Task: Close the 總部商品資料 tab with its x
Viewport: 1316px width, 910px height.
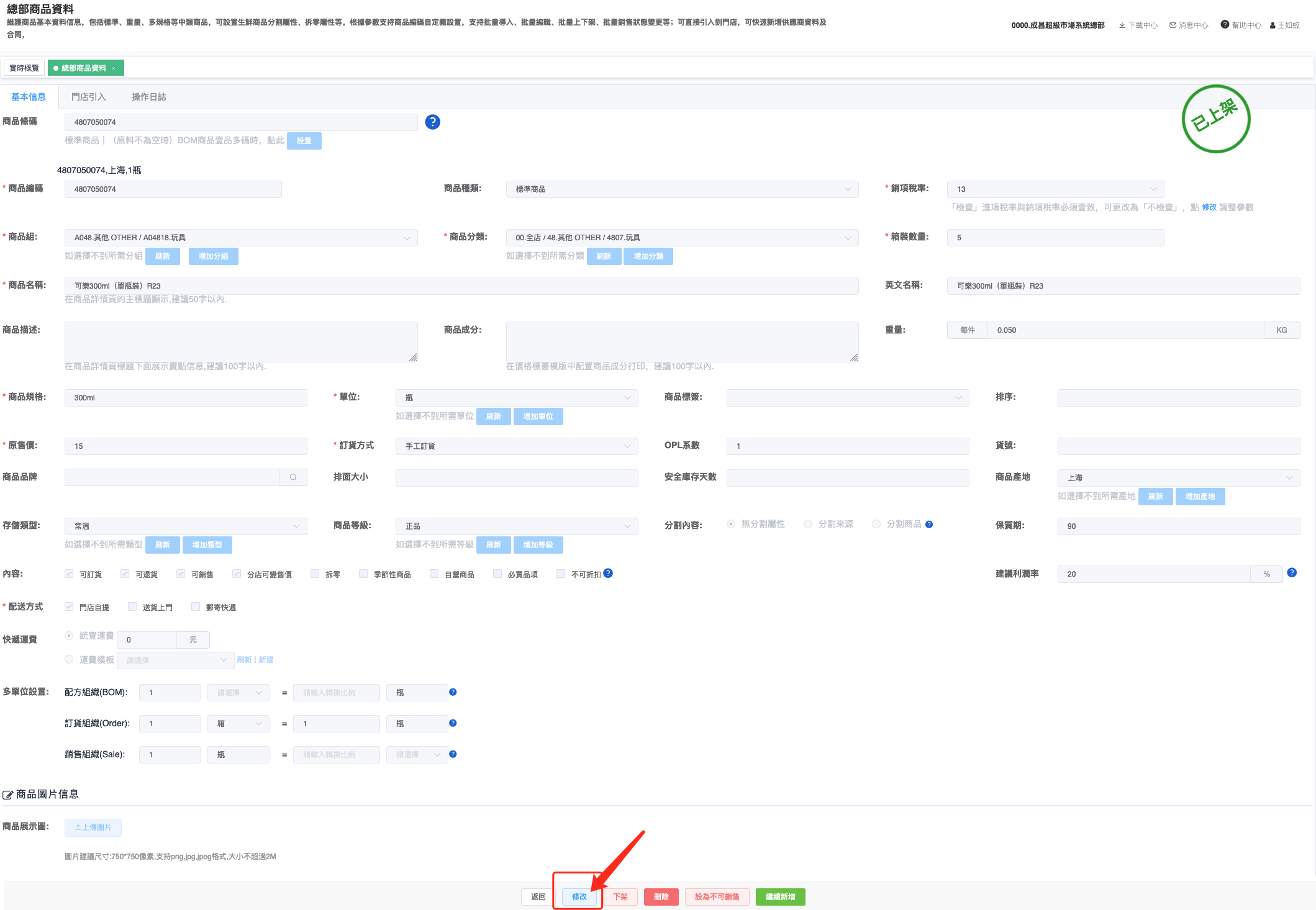Action: tap(114, 68)
